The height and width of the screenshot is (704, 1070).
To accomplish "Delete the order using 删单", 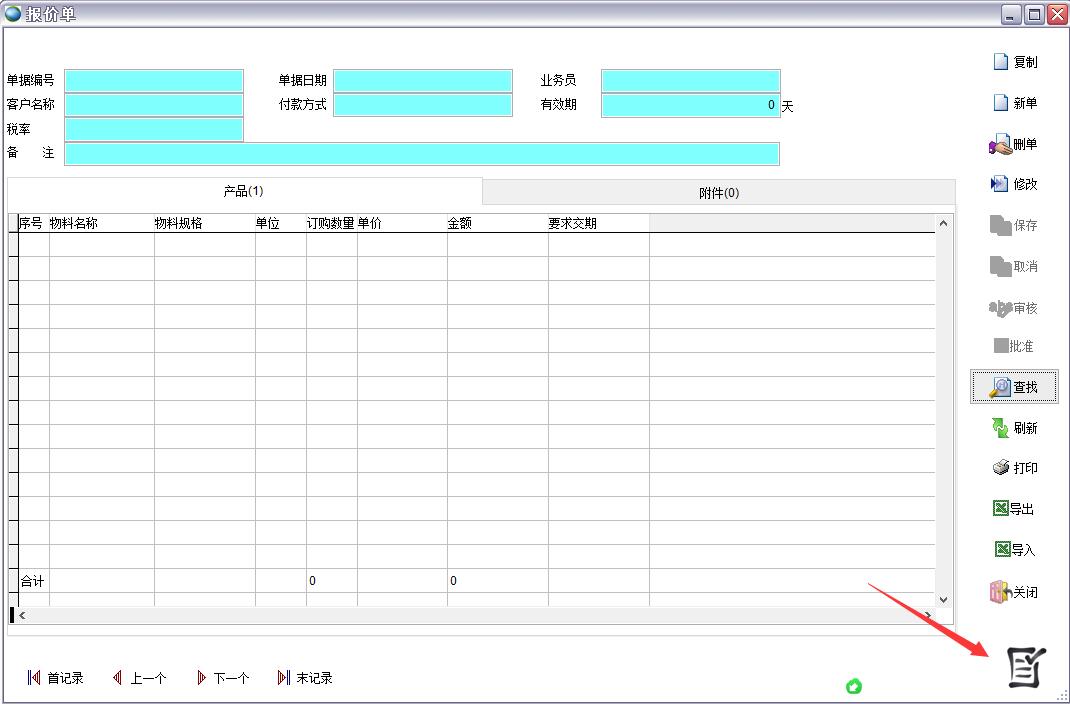I will pos(1014,145).
